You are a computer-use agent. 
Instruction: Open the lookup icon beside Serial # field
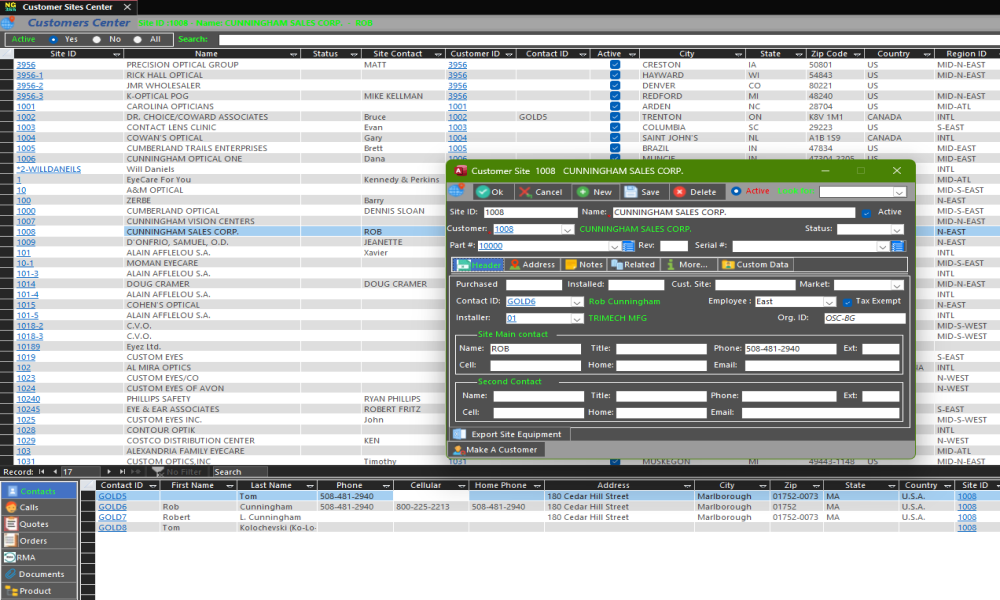coord(897,246)
